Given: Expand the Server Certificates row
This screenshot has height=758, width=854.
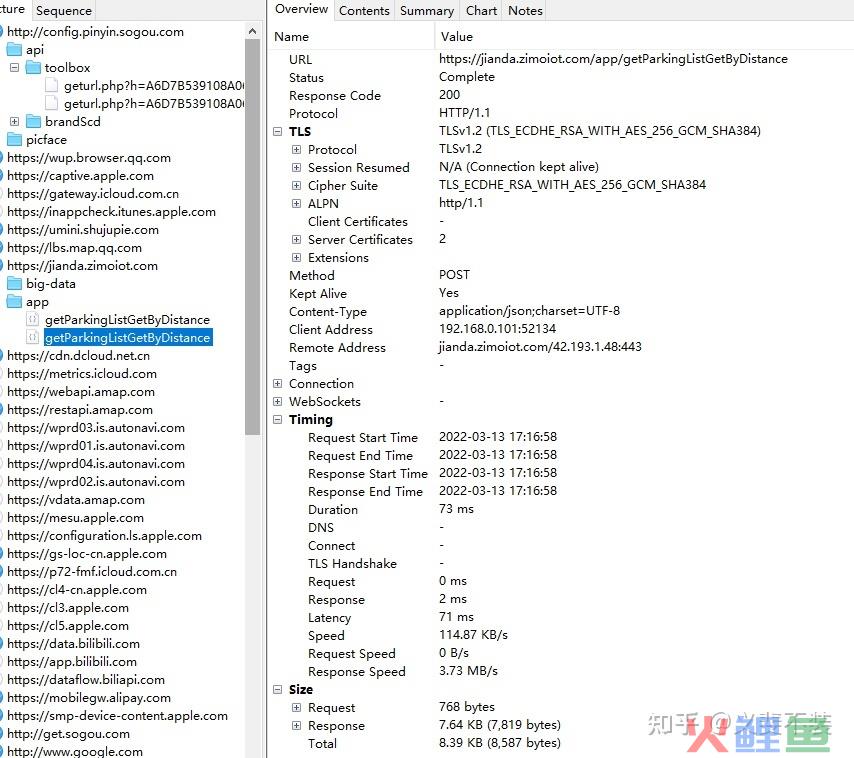Looking at the screenshot, I should pyautogui.click(x=296, y=239).
